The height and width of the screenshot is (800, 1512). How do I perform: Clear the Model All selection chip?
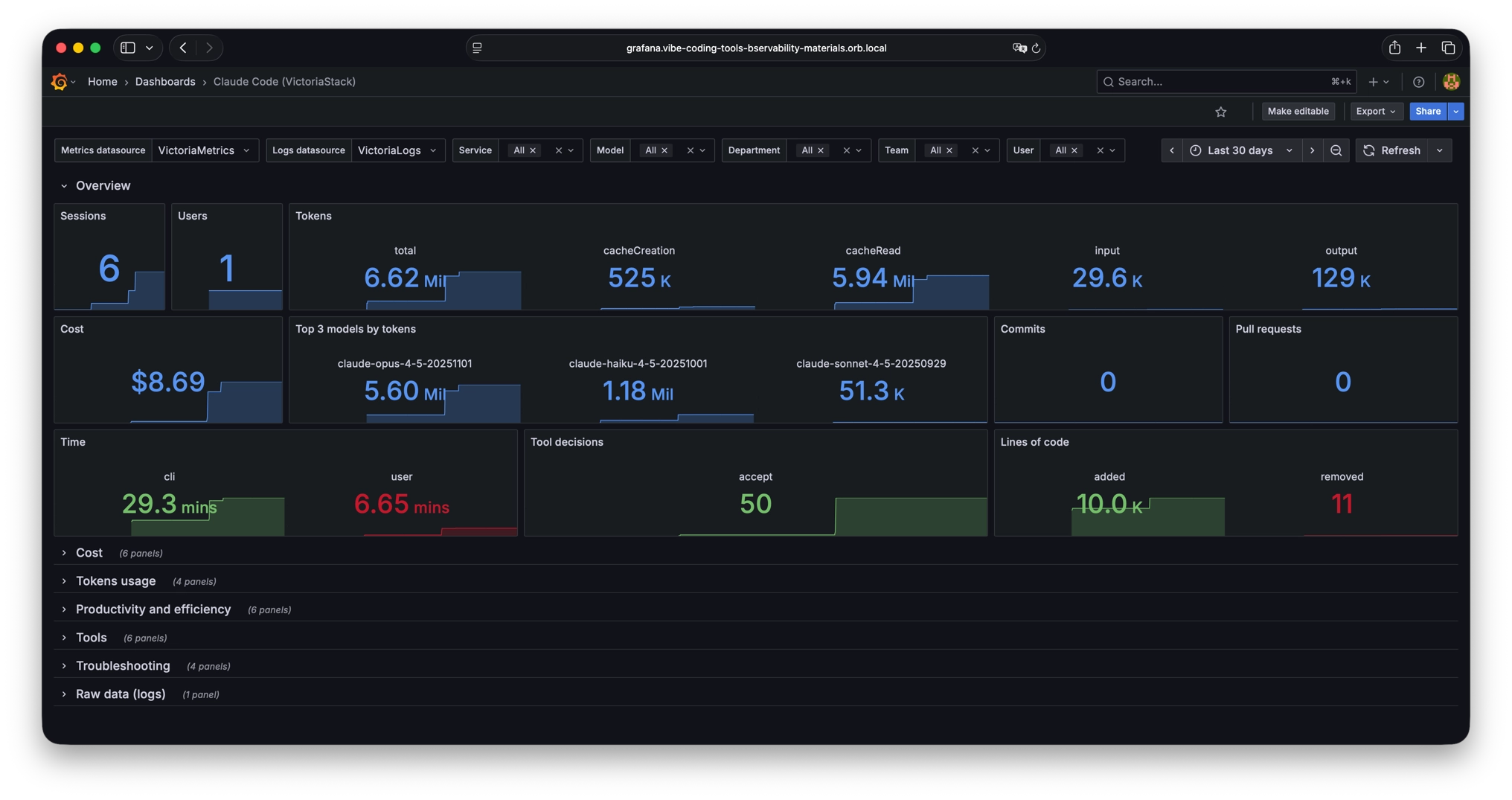(664, 150)
